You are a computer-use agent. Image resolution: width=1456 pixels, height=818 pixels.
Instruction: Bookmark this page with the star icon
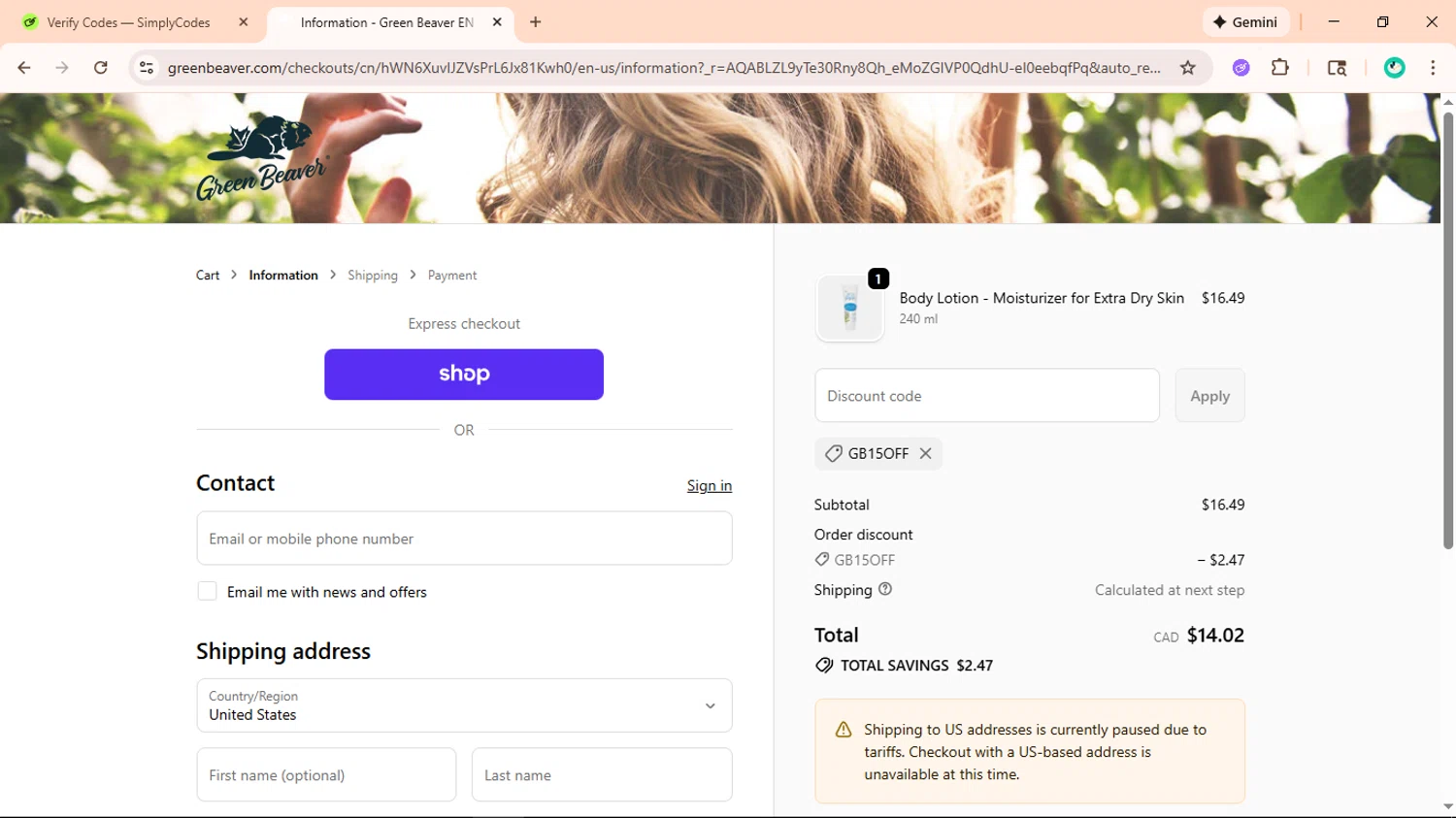pyautogui.click(x=1187, y=68)
